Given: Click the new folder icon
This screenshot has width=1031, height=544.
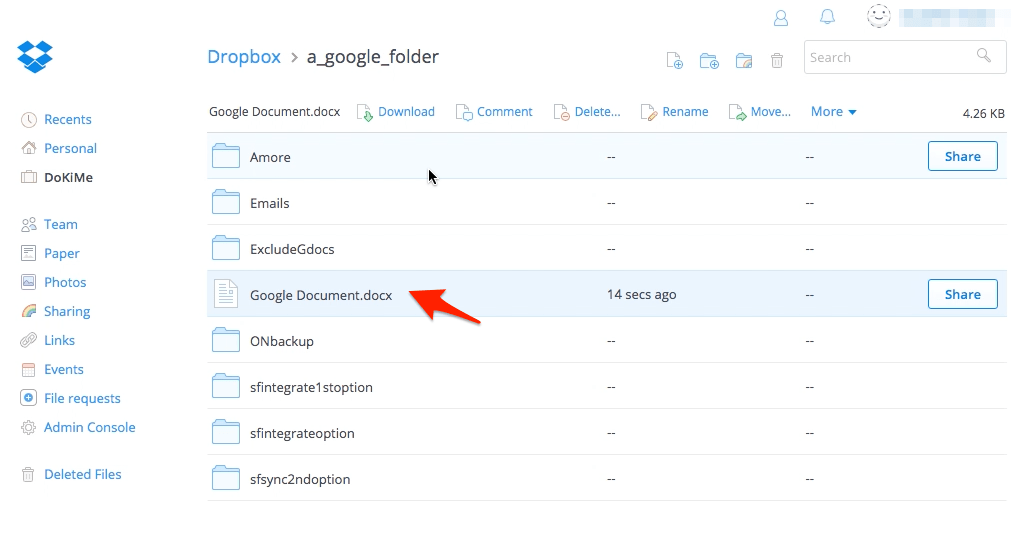Looking at the screenshot, I should (709, 61).
